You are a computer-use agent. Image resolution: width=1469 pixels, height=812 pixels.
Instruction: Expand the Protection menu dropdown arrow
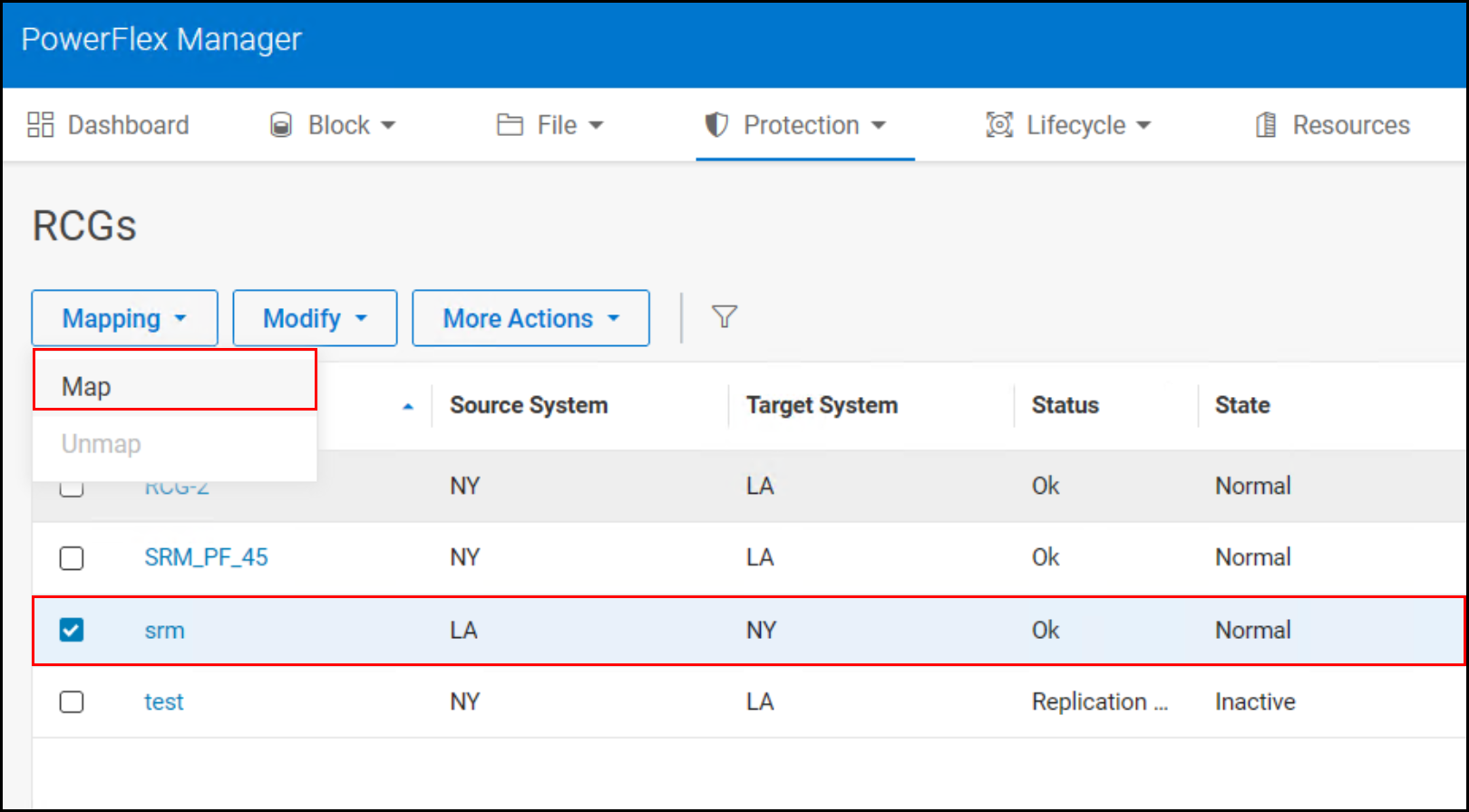click(879, 125)
